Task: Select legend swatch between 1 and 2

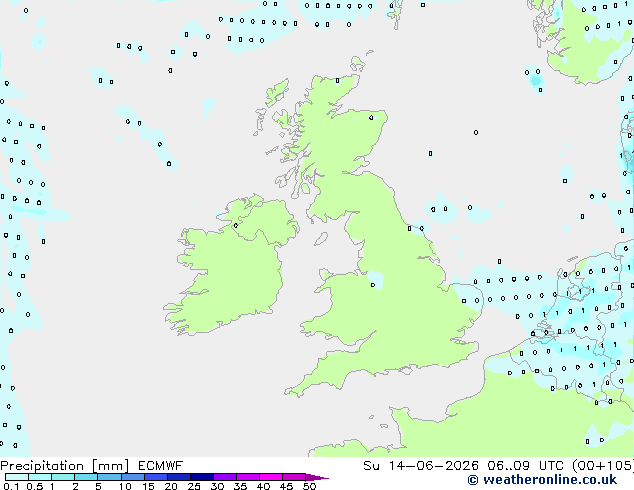Action: tap(63, 477)
